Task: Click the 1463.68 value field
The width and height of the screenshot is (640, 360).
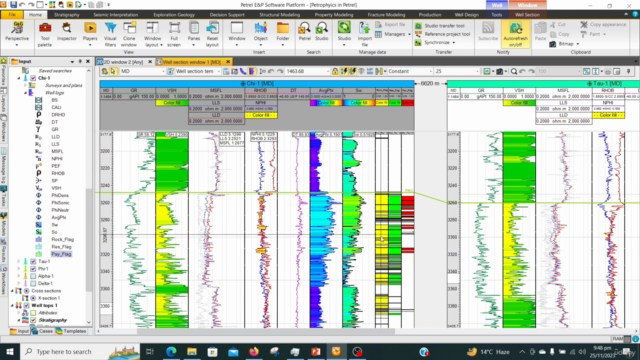Action: point(307,71)
